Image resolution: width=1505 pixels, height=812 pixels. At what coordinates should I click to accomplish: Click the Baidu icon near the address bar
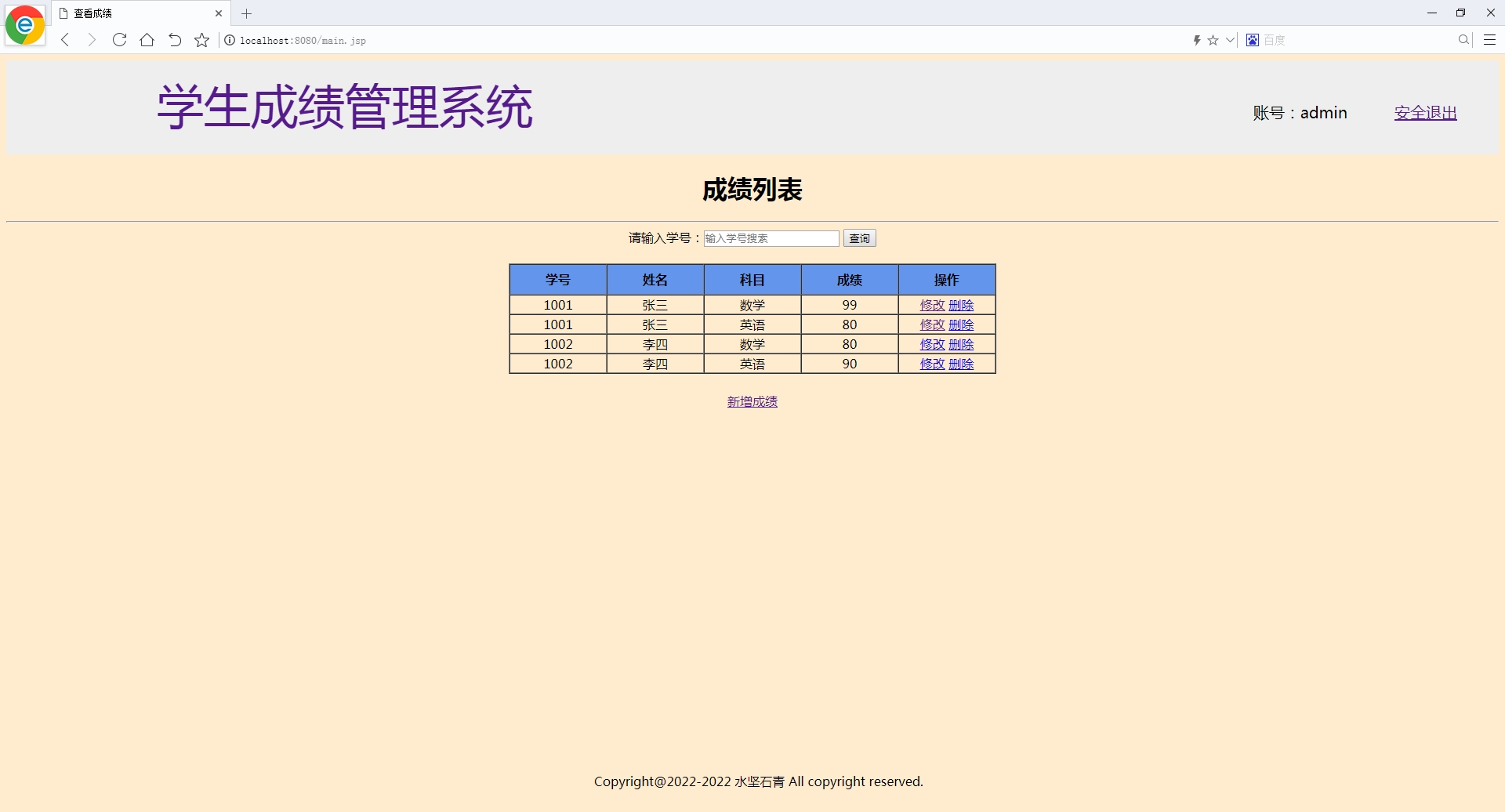click(x=1252, y=40)
